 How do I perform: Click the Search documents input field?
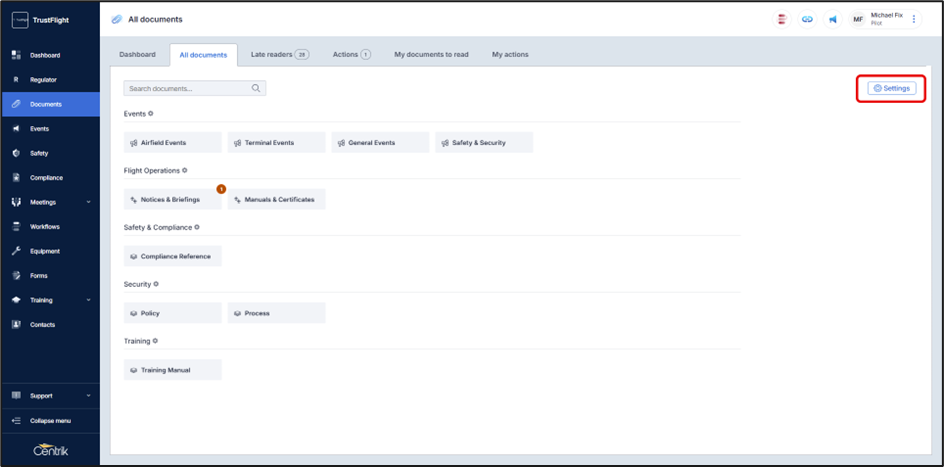tap(186, 88)
